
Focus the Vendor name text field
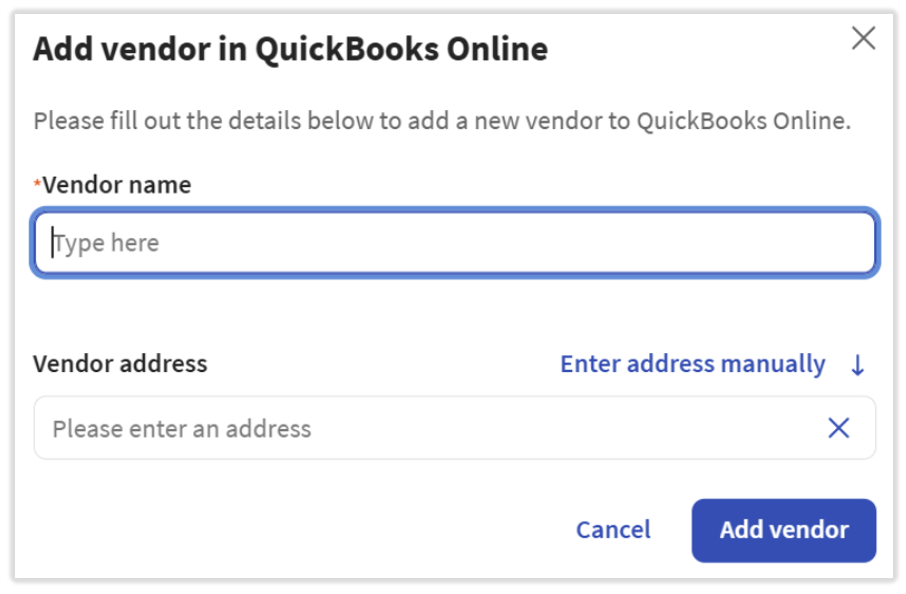[455, 243]
